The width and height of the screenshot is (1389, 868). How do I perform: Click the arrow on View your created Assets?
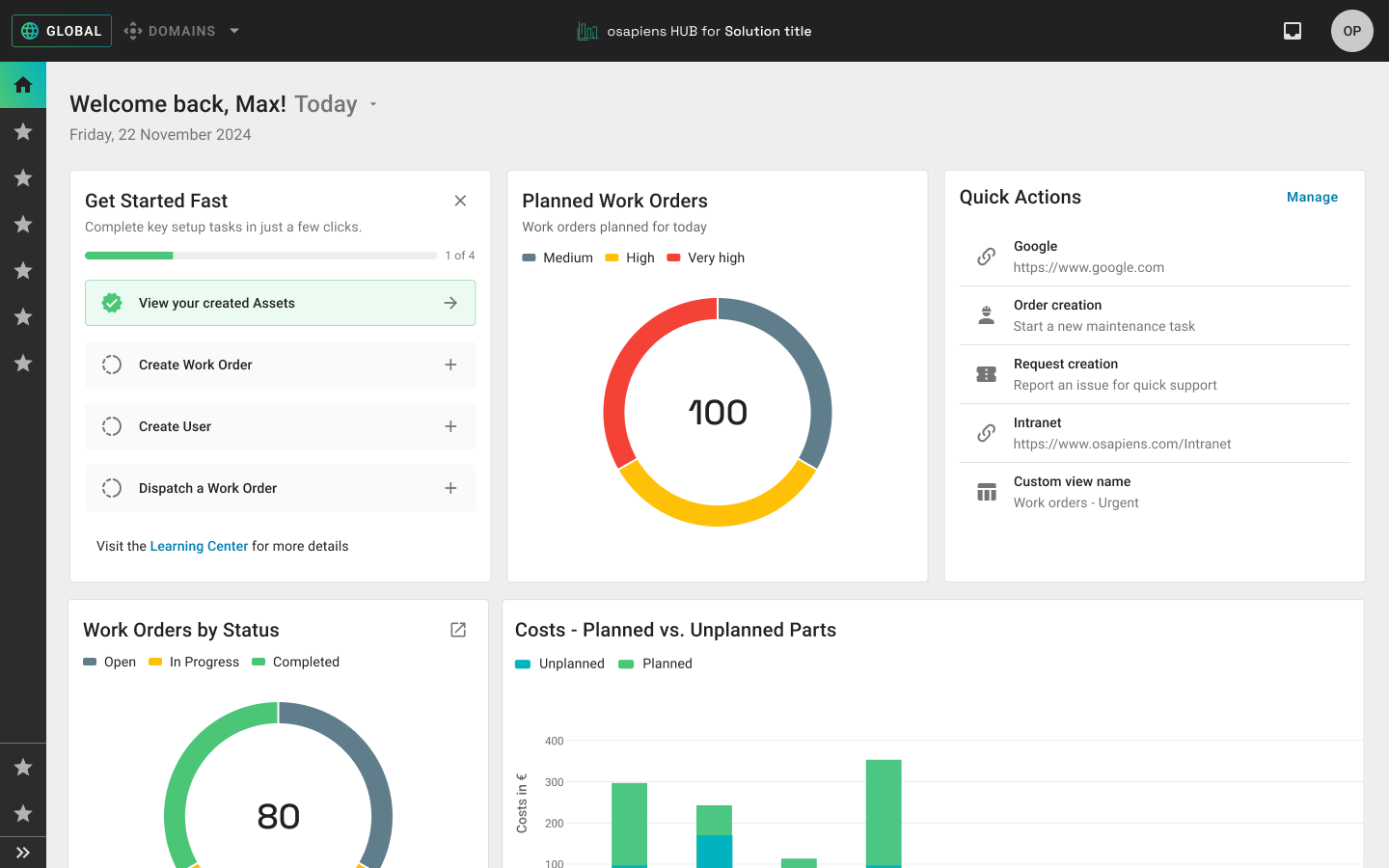tap(450, 303)
